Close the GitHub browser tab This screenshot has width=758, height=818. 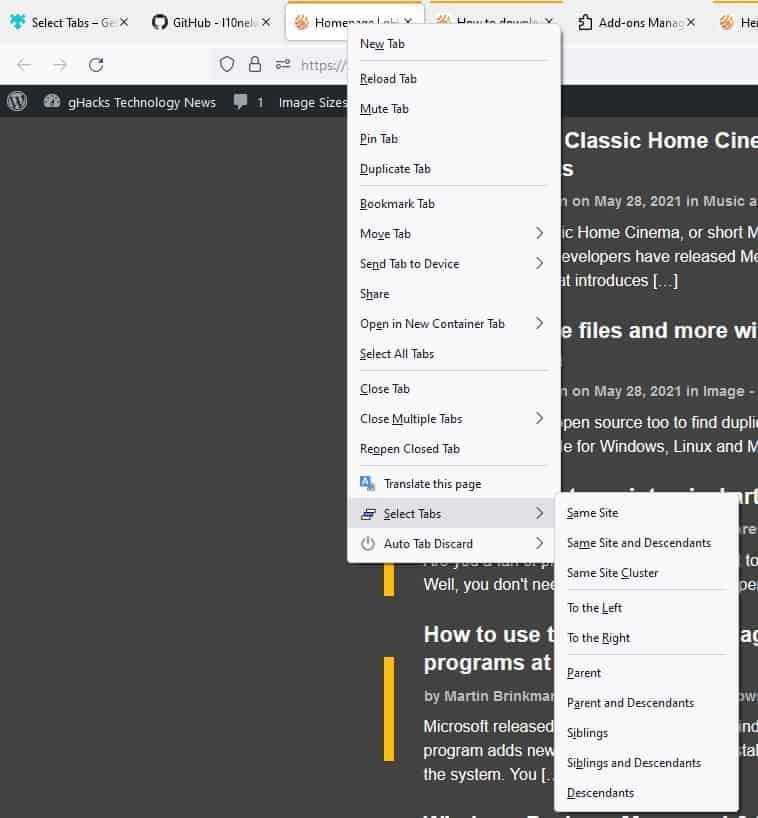266,22
